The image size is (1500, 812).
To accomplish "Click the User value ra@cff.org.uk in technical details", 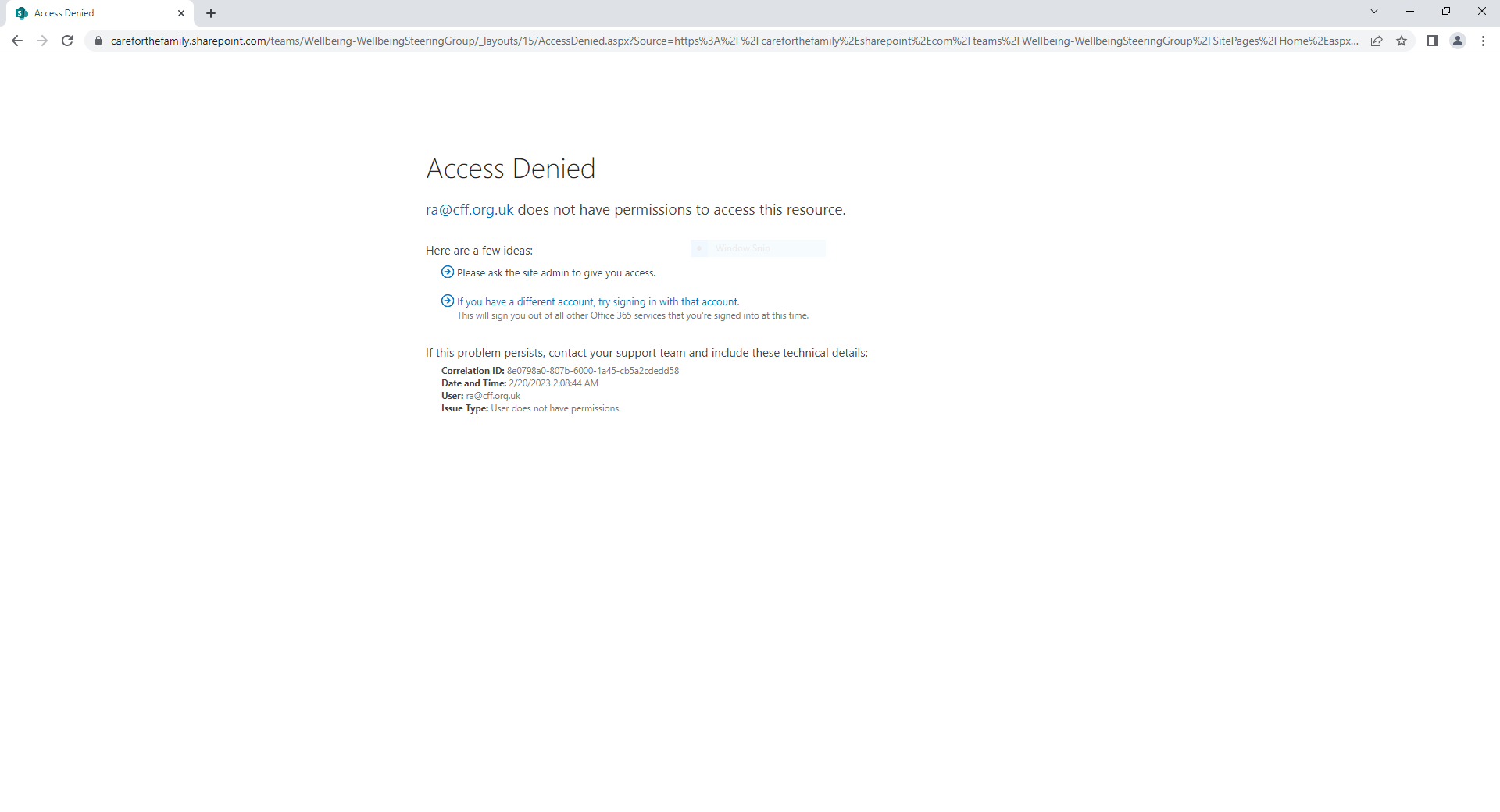I will (x=493, y=396).
